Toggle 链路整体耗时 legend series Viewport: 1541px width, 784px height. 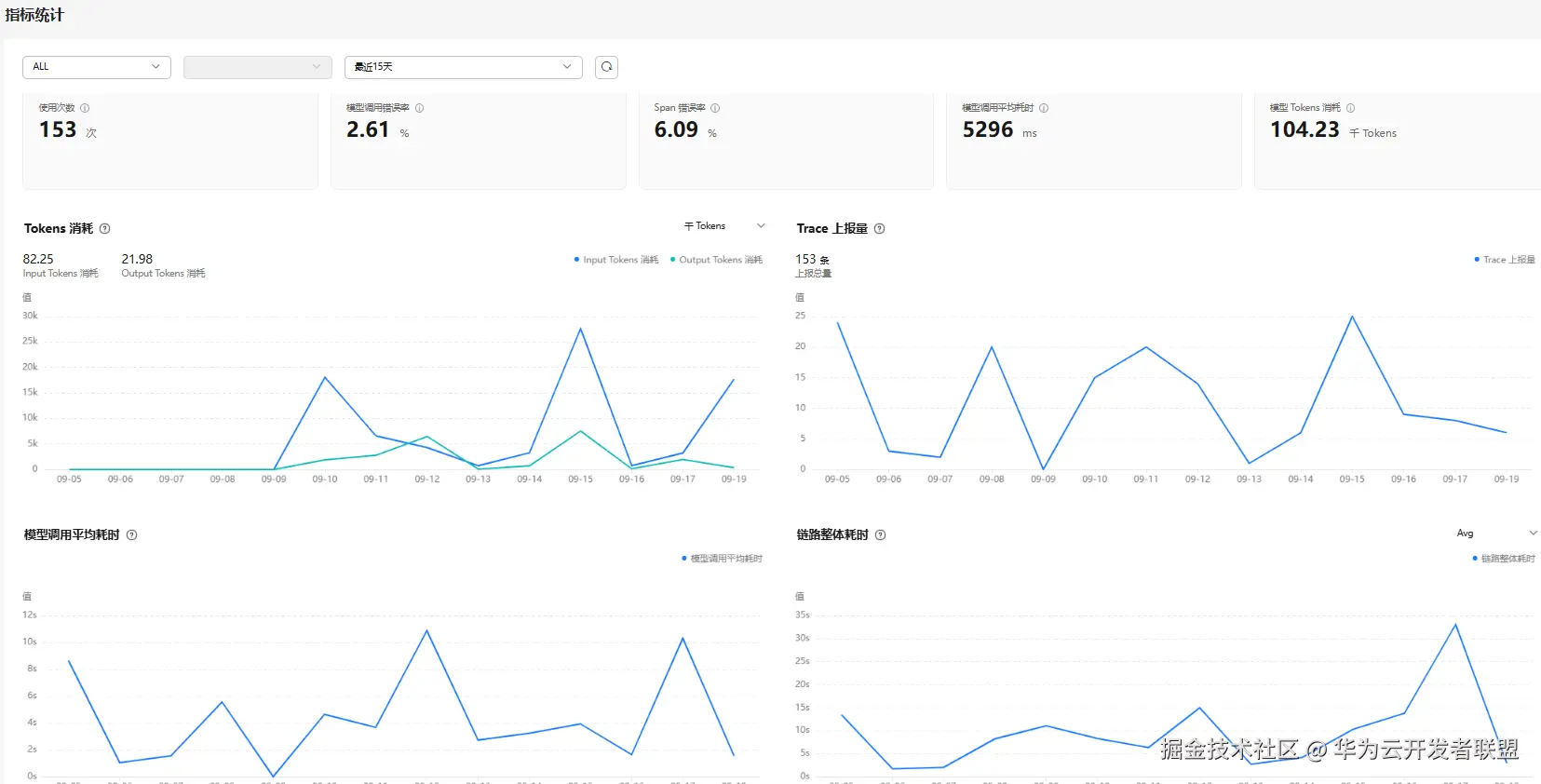point(1504,559)
